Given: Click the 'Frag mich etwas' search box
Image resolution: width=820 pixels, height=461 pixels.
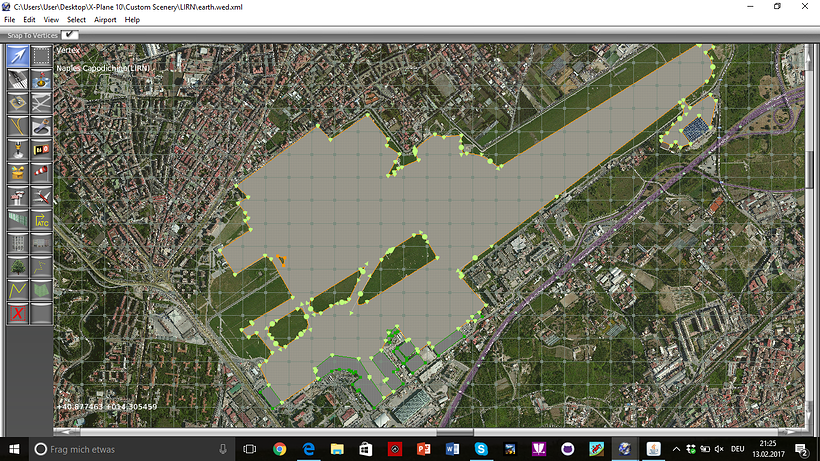Looking at the screenshot, I should click(131, 449).
